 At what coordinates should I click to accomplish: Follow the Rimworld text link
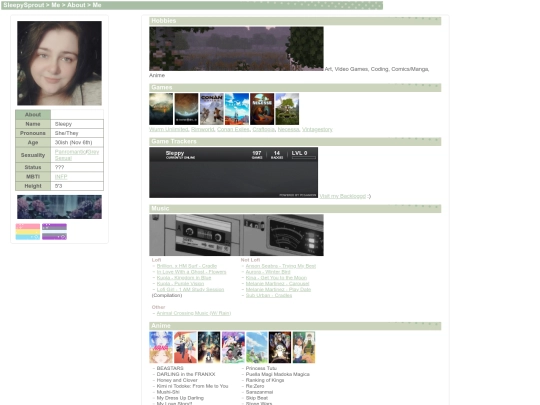(203, 129)
